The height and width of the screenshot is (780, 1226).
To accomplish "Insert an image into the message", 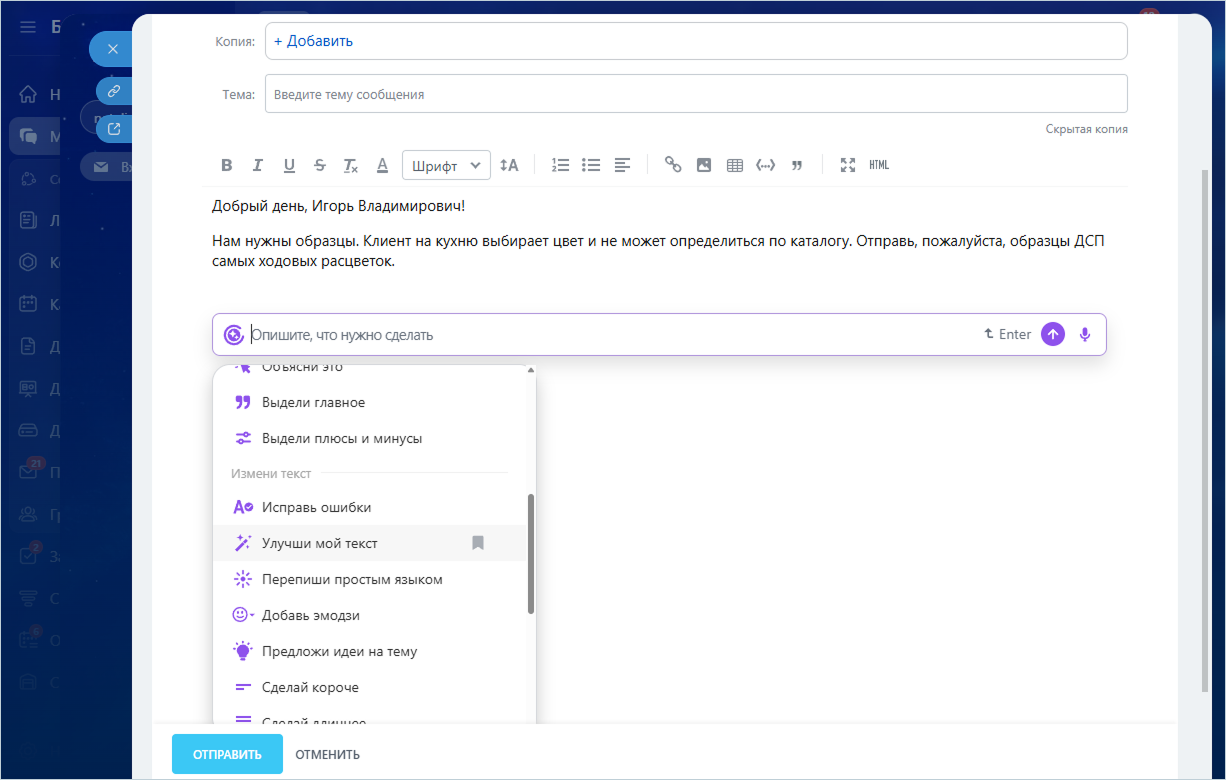I will pyautogui.click(x=704, y=165).
